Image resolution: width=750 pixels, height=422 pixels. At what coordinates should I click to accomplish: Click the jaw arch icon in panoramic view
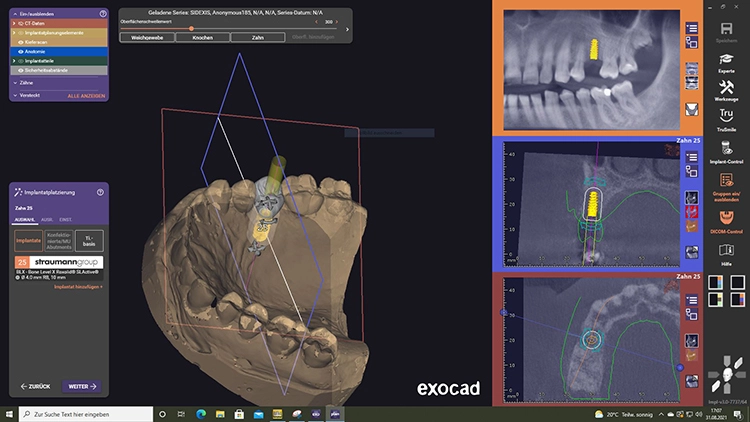692,110
